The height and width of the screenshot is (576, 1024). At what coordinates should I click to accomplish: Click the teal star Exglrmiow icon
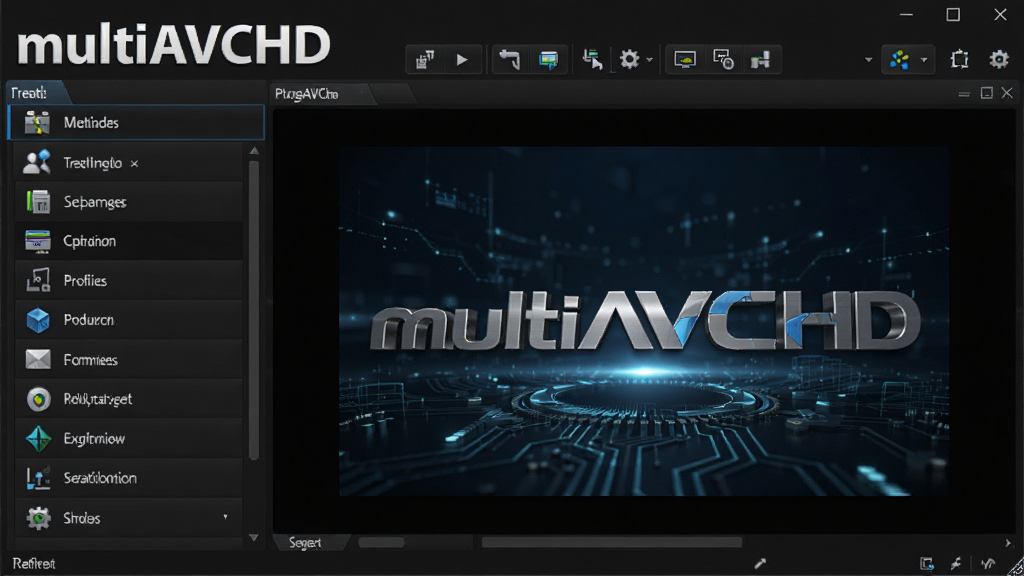point(38,439)
